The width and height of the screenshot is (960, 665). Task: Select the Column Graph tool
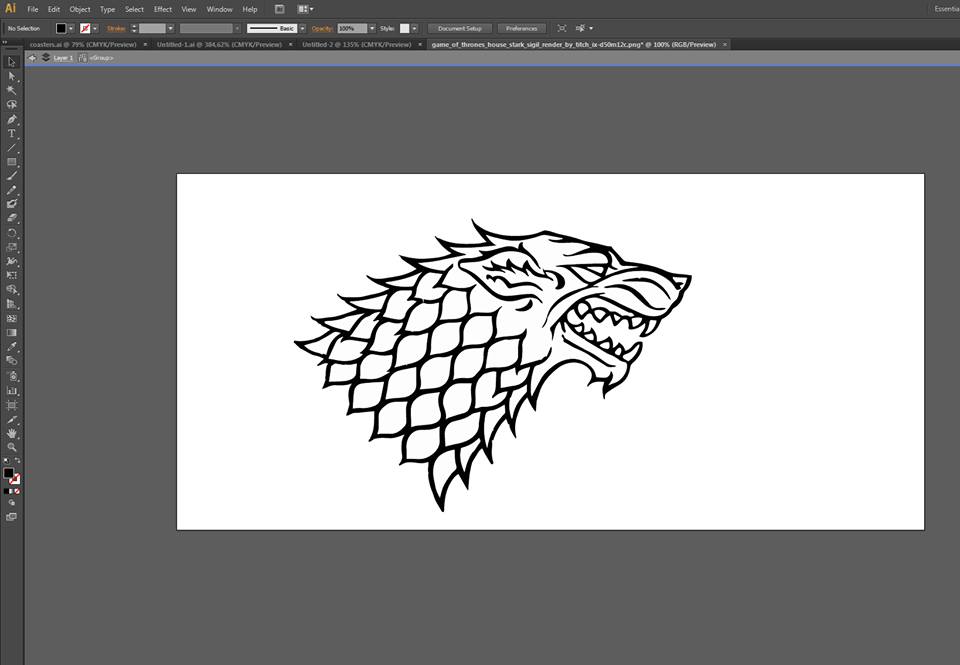(x=12, y=391)
